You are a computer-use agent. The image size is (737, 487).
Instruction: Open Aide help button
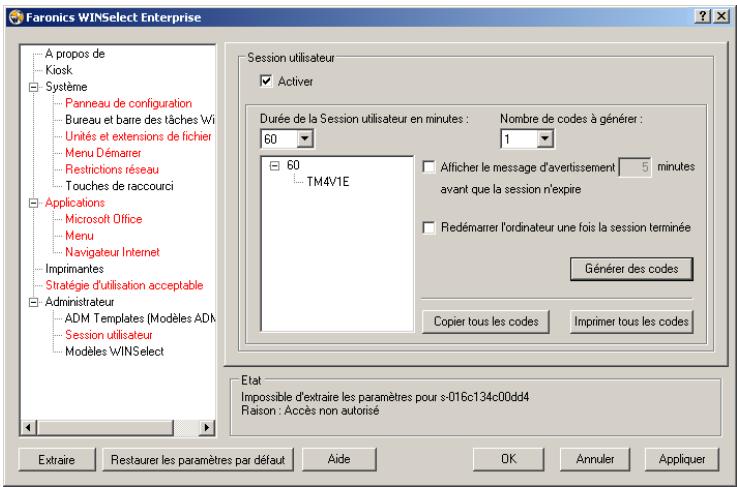(x=339, y=459)
